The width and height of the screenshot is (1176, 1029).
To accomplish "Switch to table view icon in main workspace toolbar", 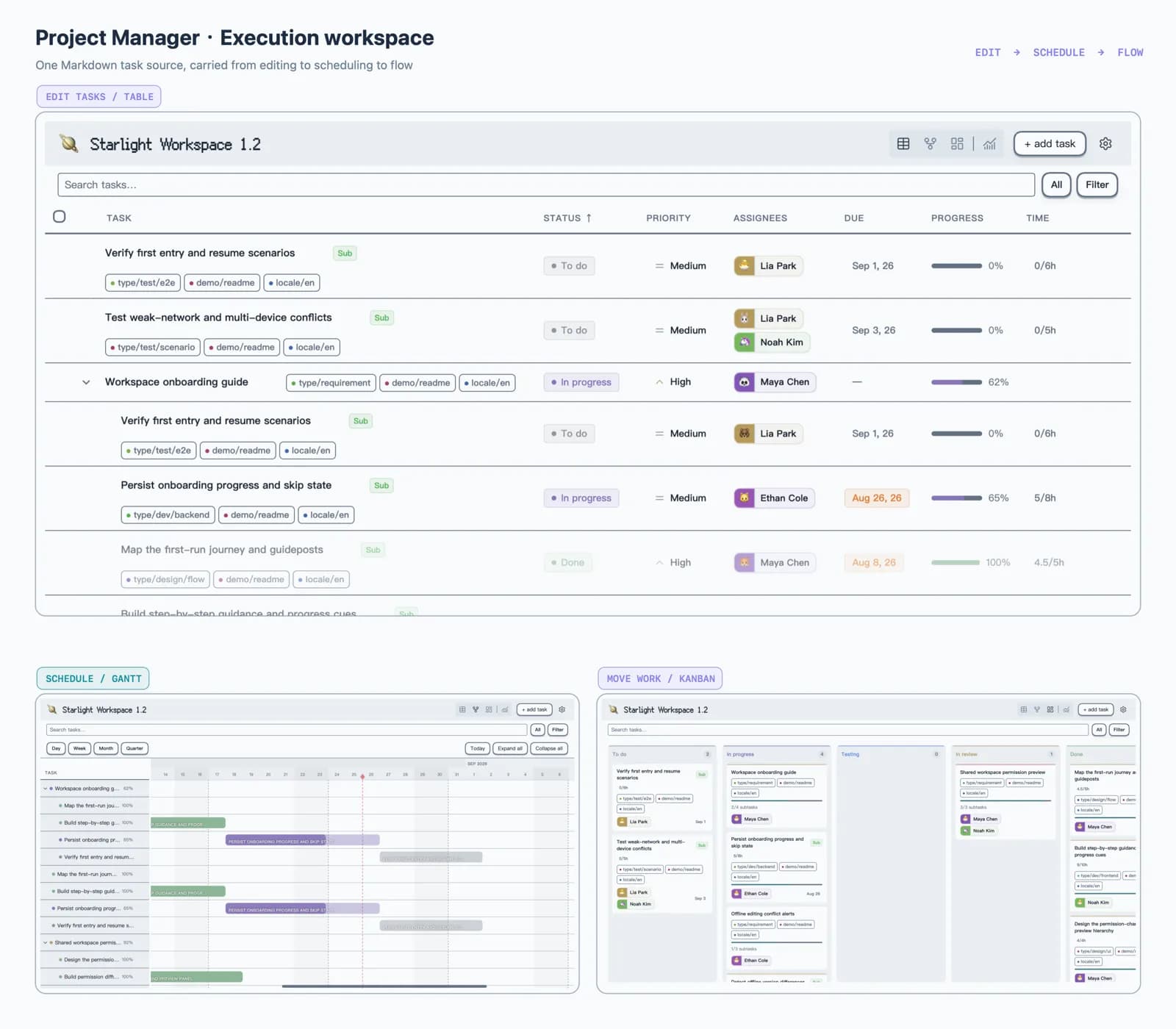I will click(903, 144).
